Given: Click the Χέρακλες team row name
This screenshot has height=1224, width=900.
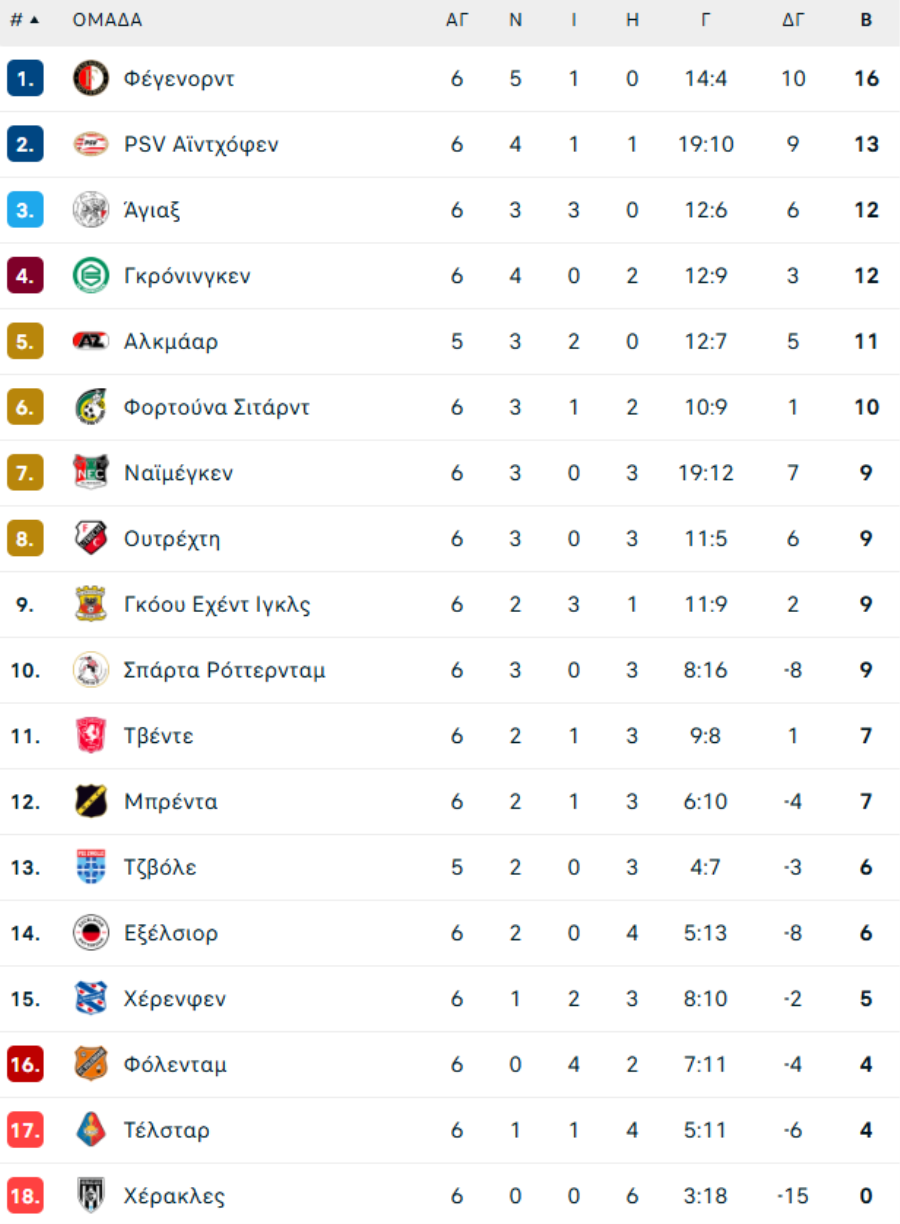Looking at the screenshot, I should point(174,1196).
